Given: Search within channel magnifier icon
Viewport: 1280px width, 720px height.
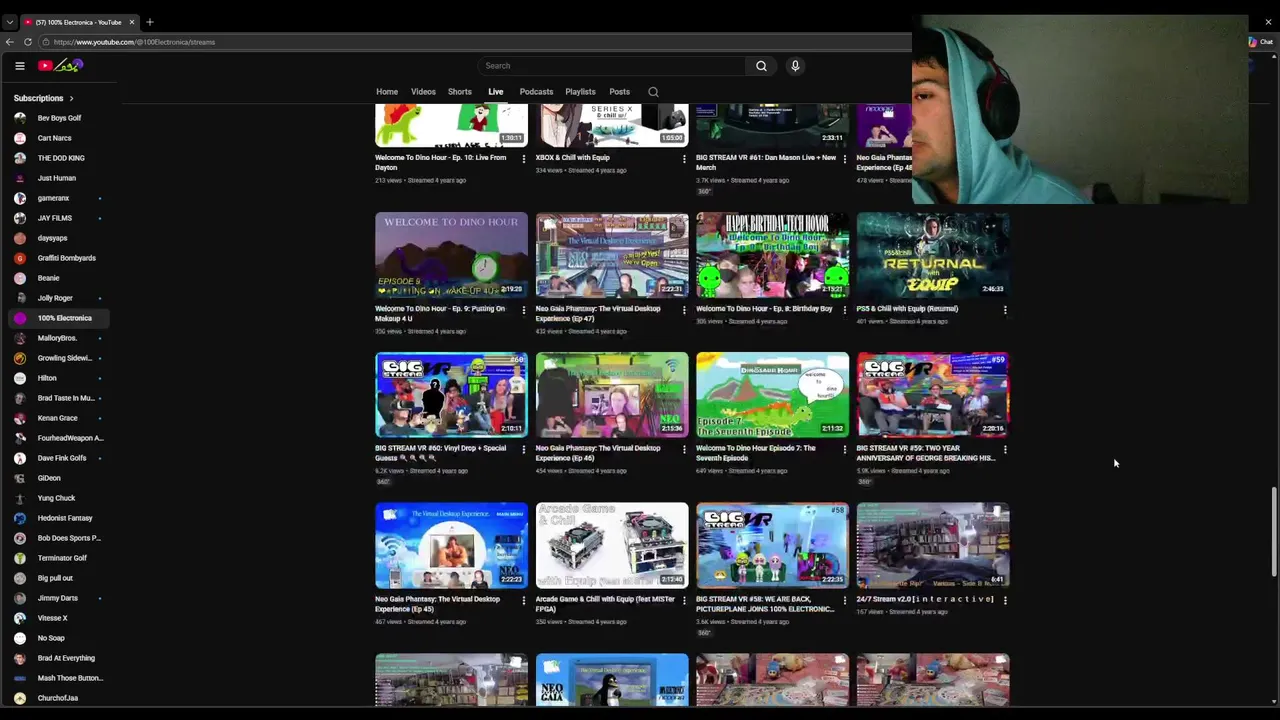Looking at the screenshot, I should (653, 92).
